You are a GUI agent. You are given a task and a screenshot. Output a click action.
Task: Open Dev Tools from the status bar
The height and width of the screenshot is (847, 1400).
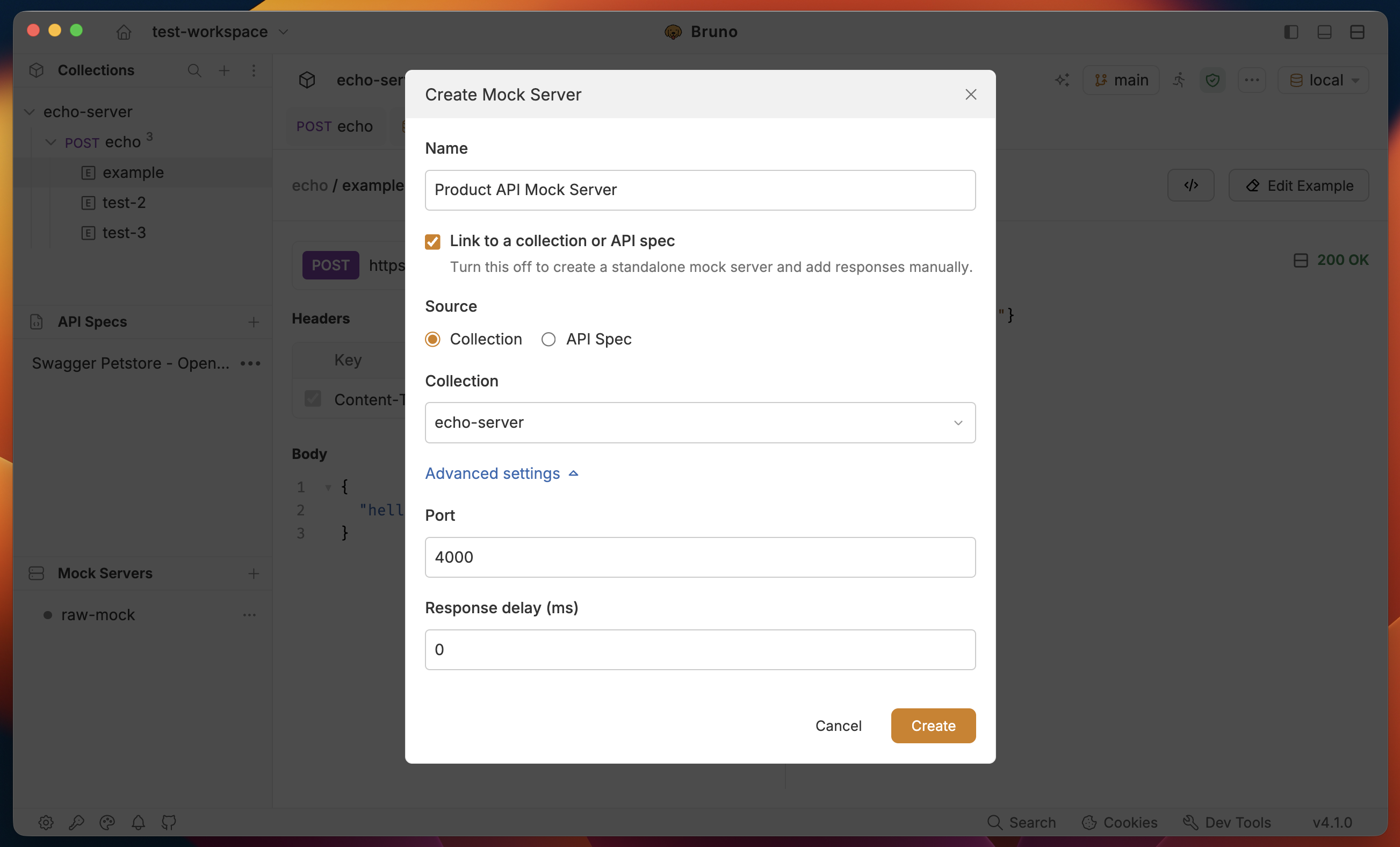coord(1226,823)
